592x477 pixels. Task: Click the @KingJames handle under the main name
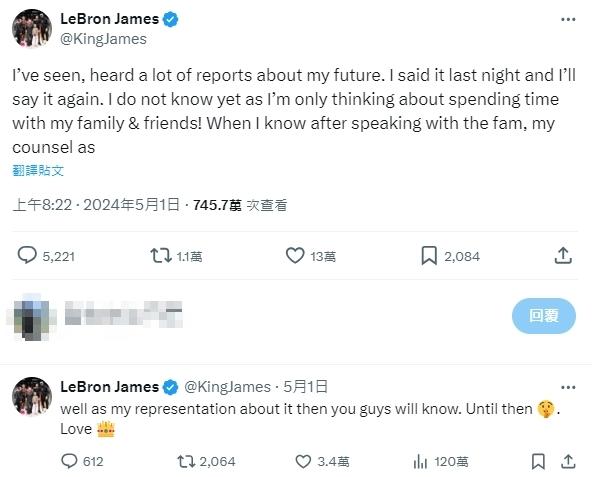click(x=103, y=39)
